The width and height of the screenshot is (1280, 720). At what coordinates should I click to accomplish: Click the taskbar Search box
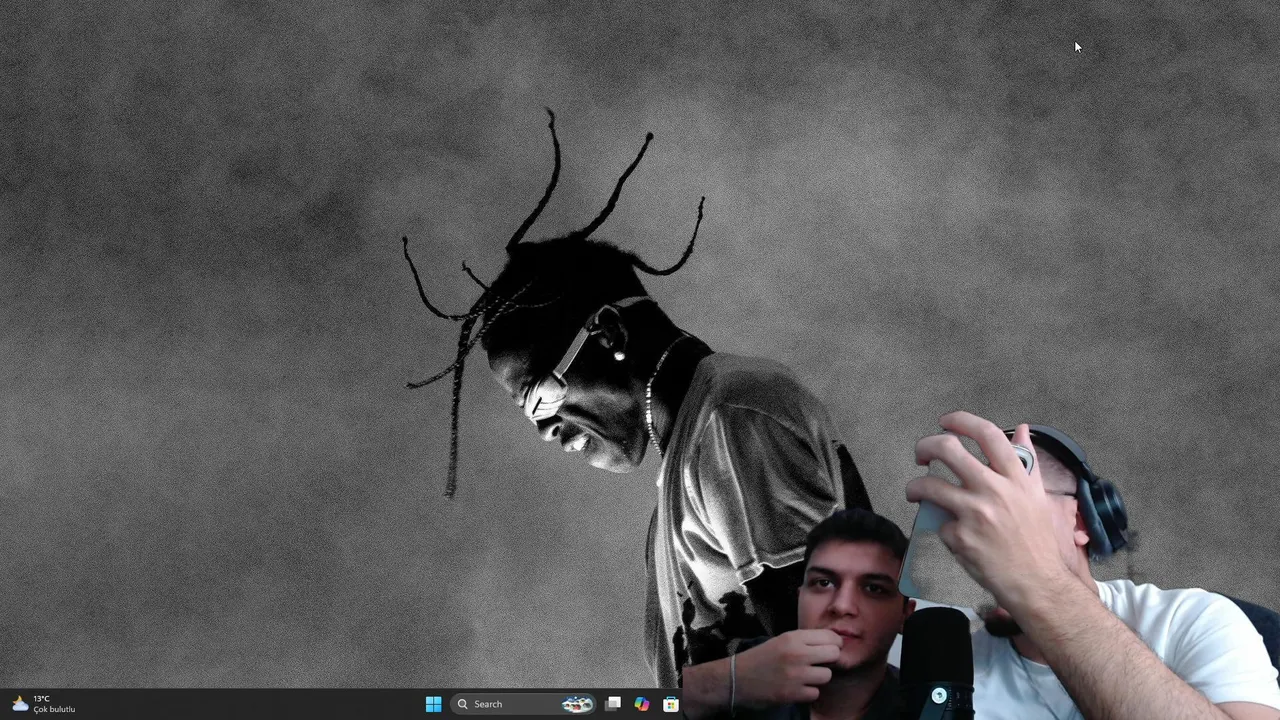(522, 704)
